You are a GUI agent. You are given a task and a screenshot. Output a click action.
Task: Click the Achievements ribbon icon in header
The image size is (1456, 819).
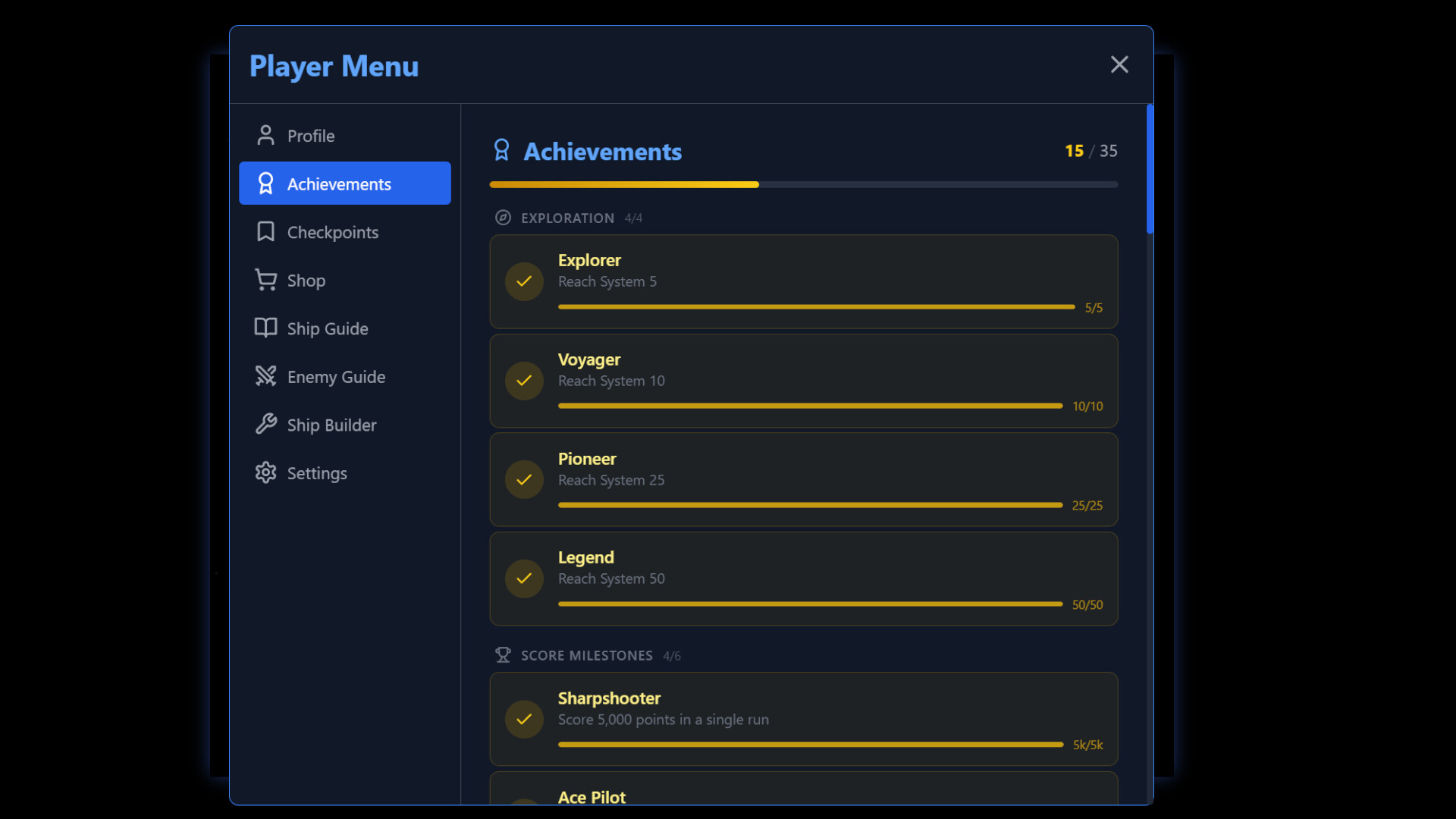click(x=501, y=151)
